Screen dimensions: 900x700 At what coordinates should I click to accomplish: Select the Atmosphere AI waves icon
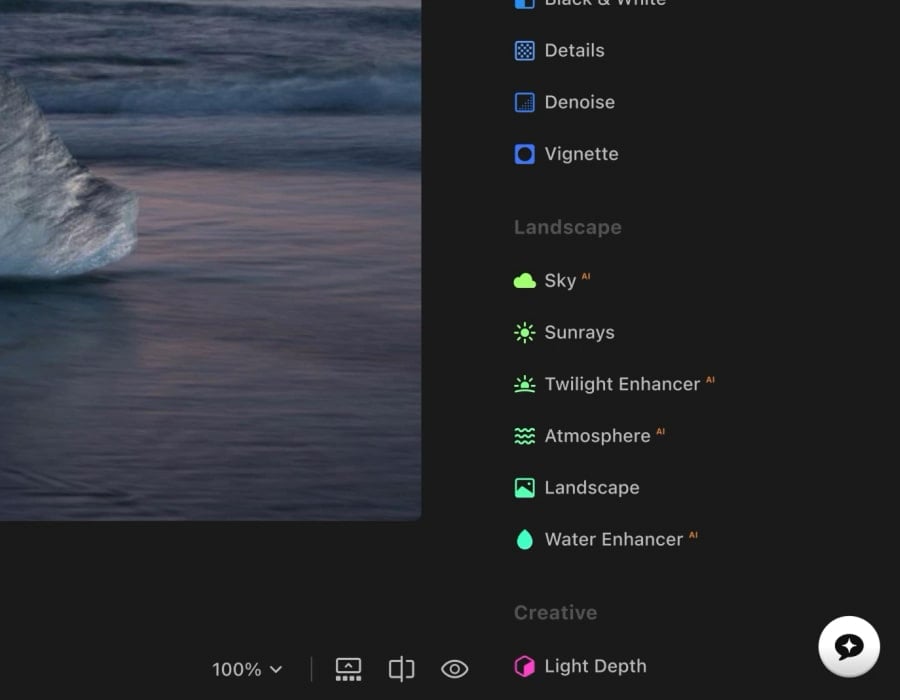[x=523, y=435]
